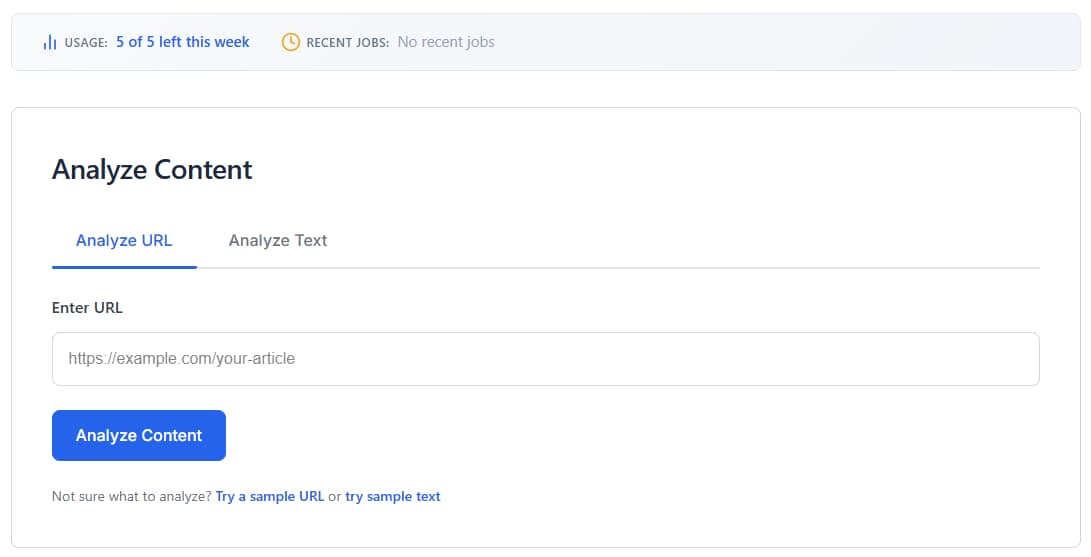Viewport: 1091px width, 557px height.
Task: Click the word 'or' between sample links
Action: tap(335, 497)
